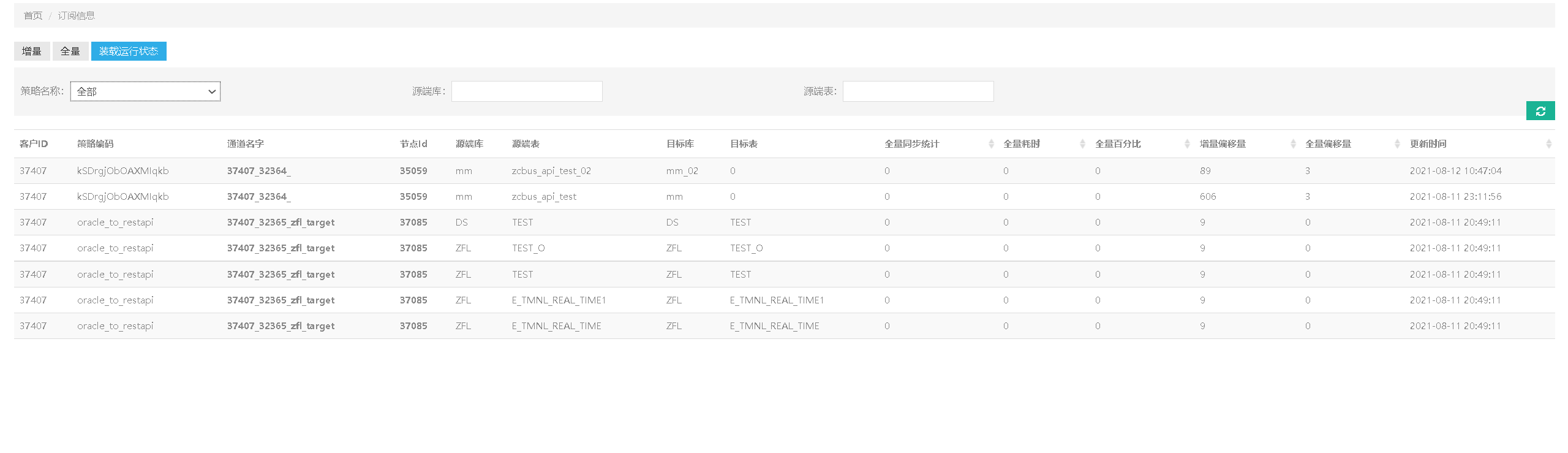Sort by 全量偏移量 column arrows
1568x453 pixels.
tap(1396, 144)
